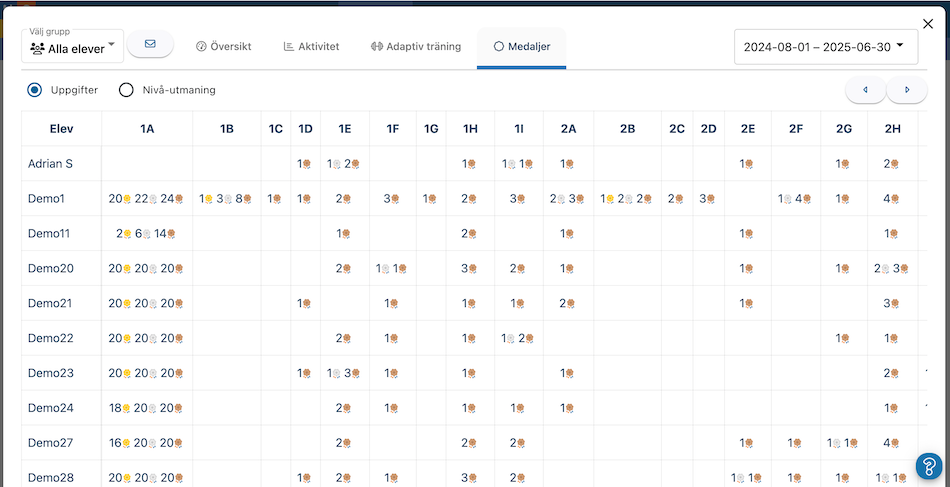Click Demo24's 1A cell starting with 18
The image size is (950, 487).
point(146,408)
